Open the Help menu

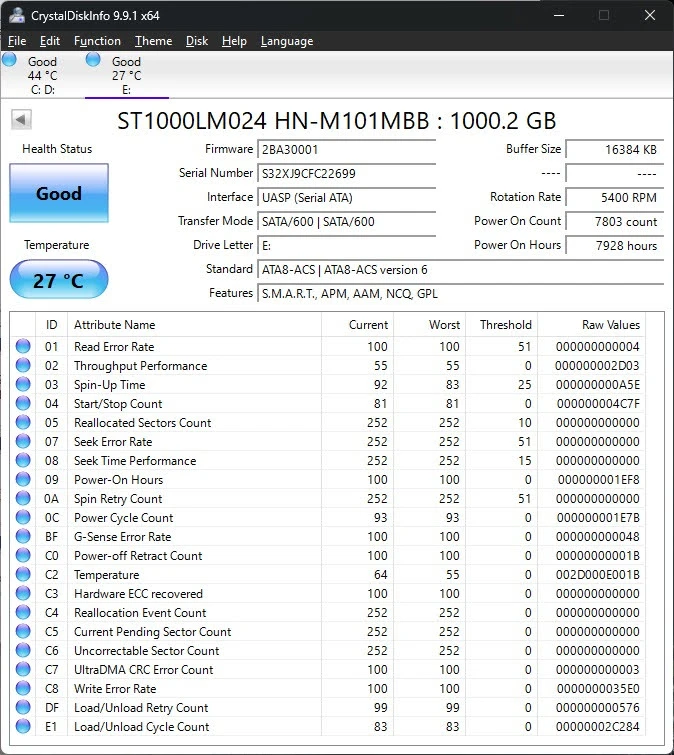[234, 41]
